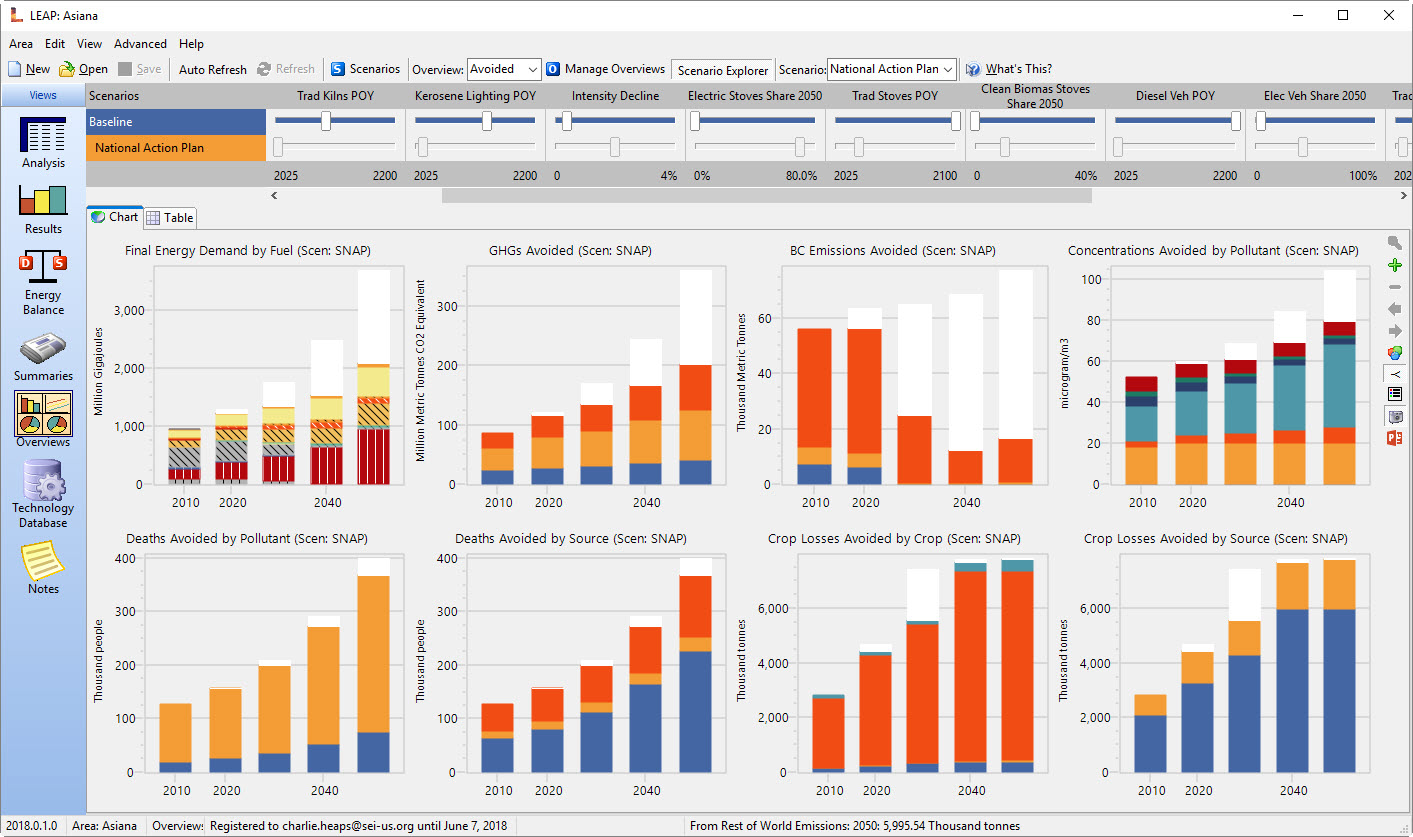This screenshot has height=837, width=1413.
Task: Export charts to PowerPoint
Action: pos(1395,438)
